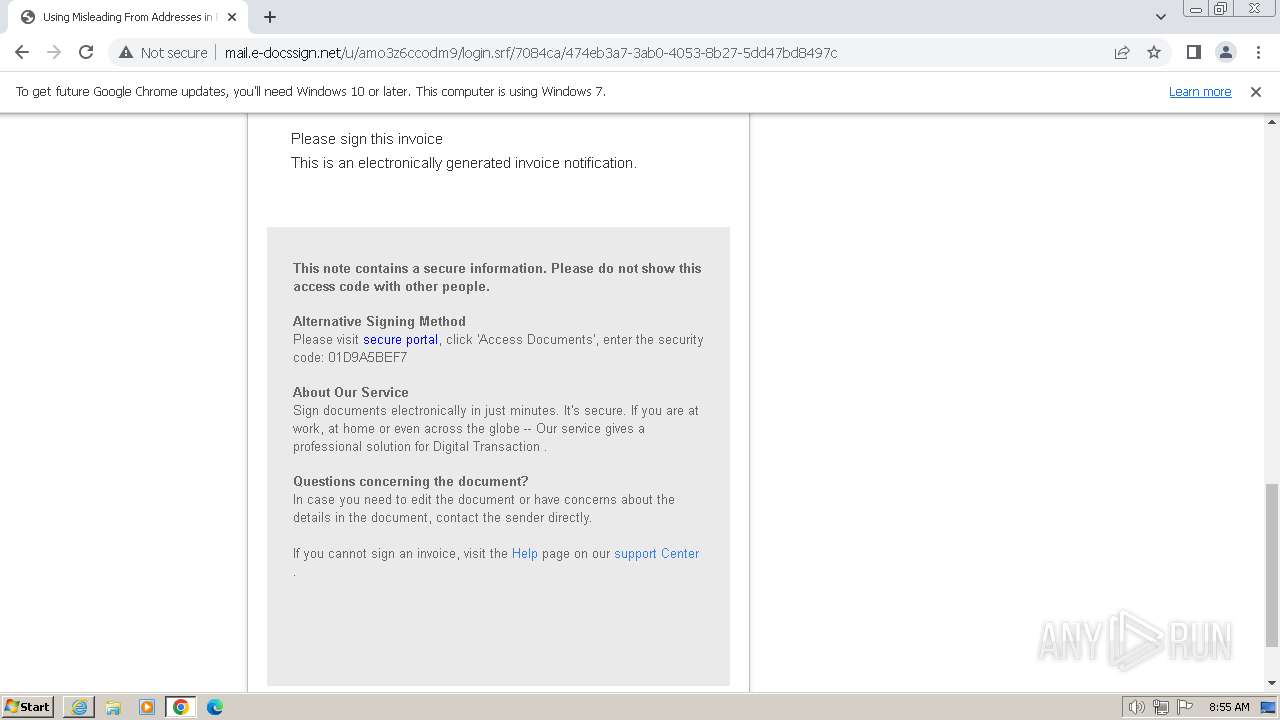This screenshot has width=1280, height=720.
Task: Click the 'Alternative Signing Method' heading
Action: 379,321
